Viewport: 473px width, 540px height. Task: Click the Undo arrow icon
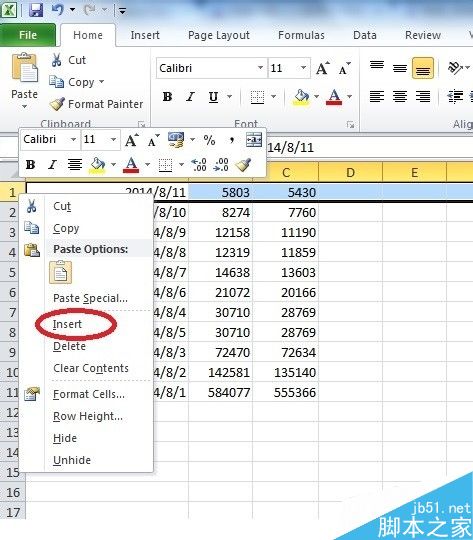(x=58, y=10)
